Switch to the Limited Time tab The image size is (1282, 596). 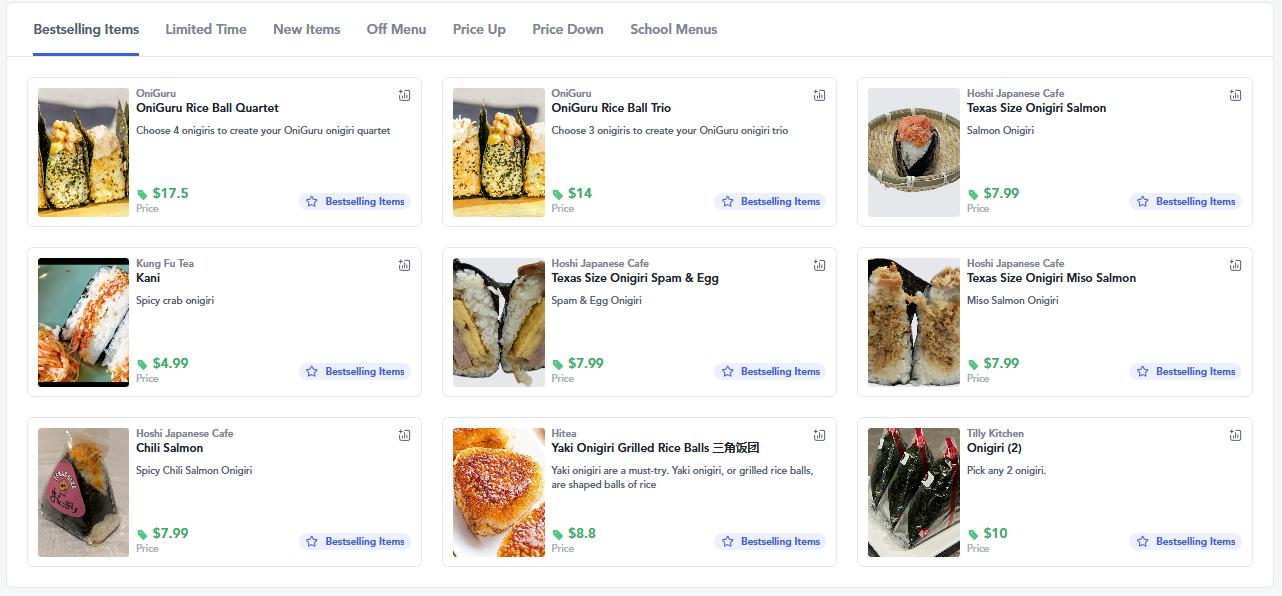[x=205, y=29]
